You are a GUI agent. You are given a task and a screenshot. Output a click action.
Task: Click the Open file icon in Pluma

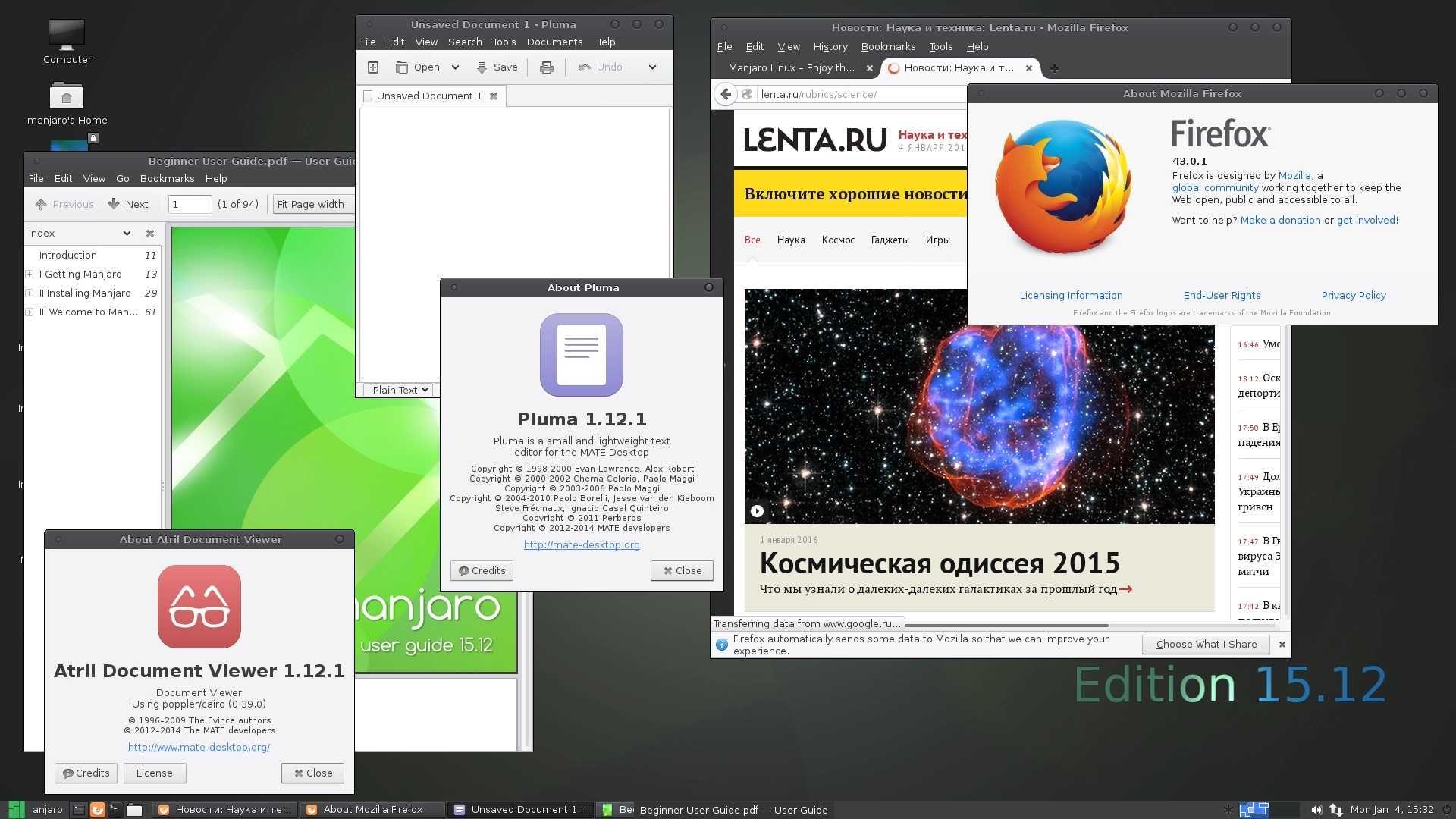tap(402, 67)
